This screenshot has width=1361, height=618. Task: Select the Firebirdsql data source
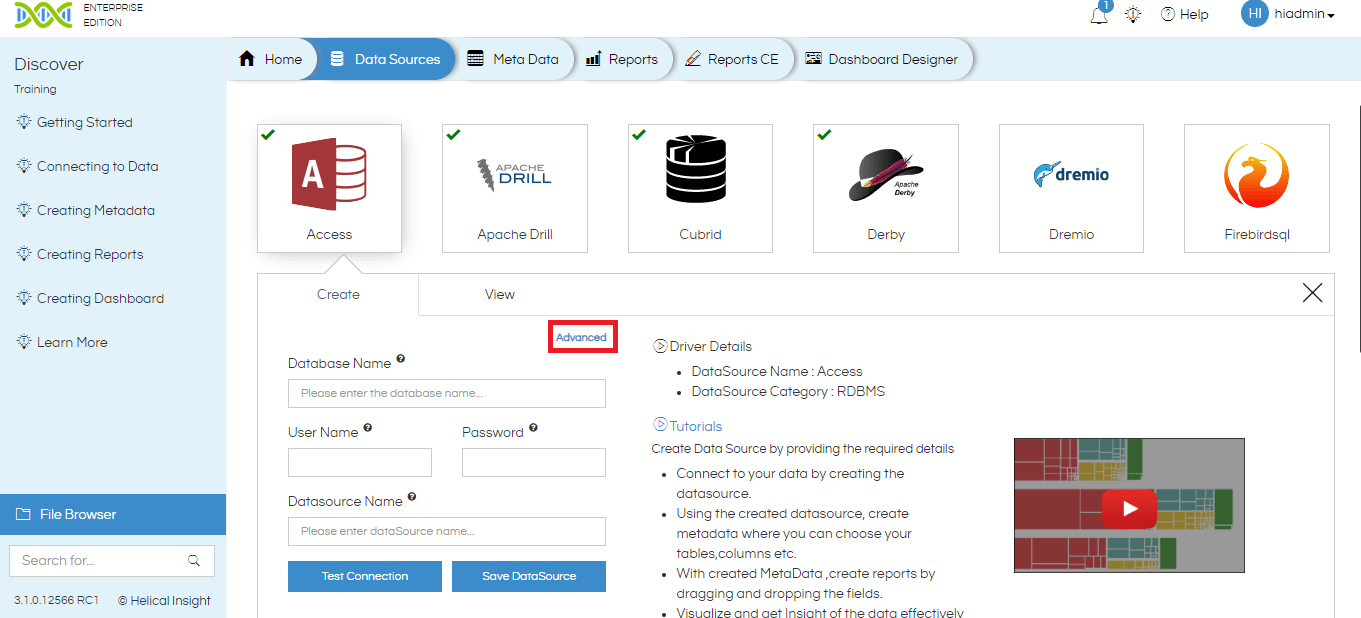coord(1257,188)
